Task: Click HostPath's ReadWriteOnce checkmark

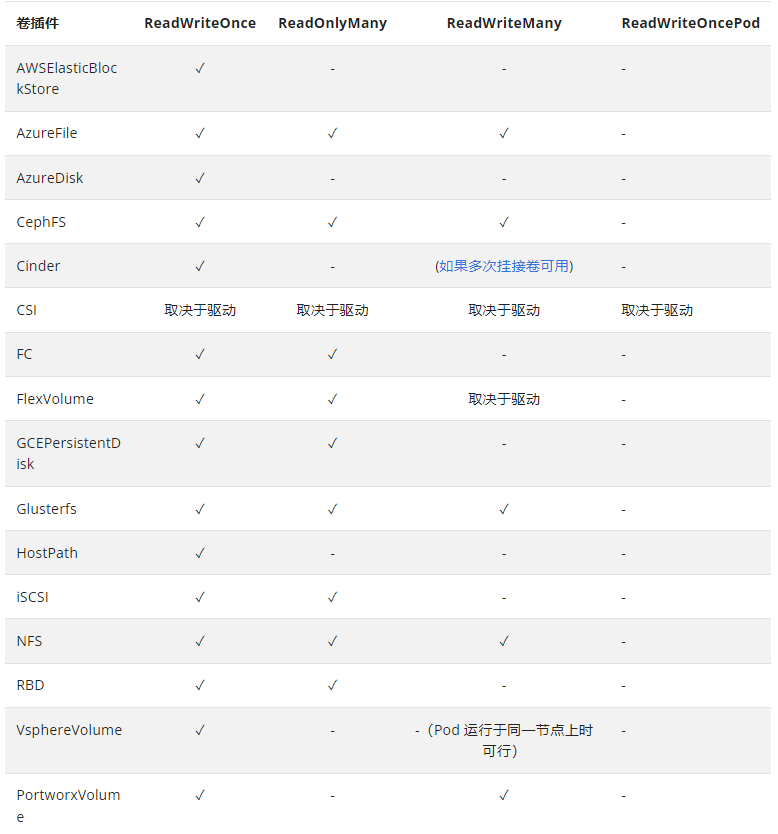Action: tap(200, 553)
